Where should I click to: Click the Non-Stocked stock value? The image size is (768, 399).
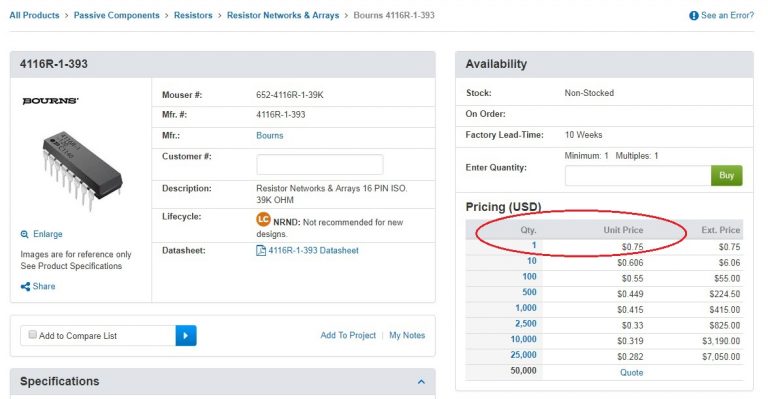(x=589, y=93)
